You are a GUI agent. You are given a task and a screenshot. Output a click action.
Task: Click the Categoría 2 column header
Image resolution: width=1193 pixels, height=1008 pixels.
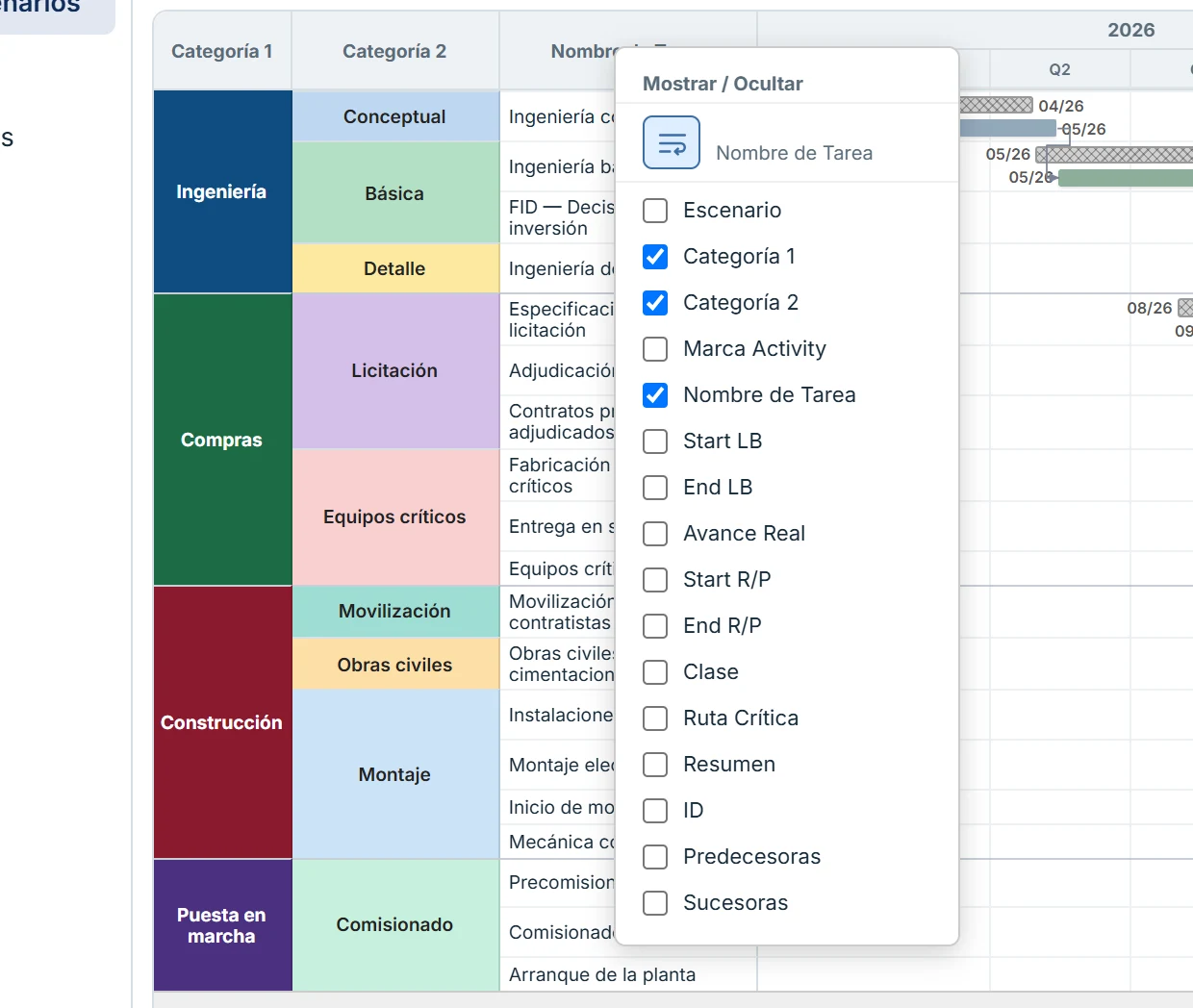click(395, 51)
